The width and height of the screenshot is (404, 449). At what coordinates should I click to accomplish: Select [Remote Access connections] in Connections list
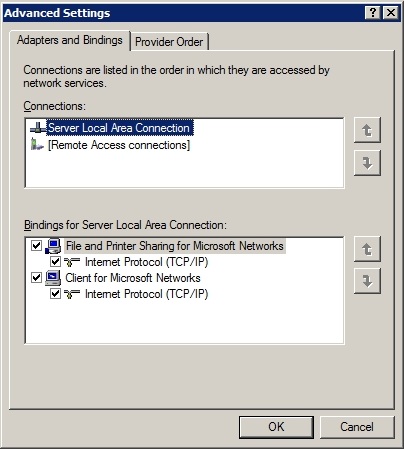119,145
